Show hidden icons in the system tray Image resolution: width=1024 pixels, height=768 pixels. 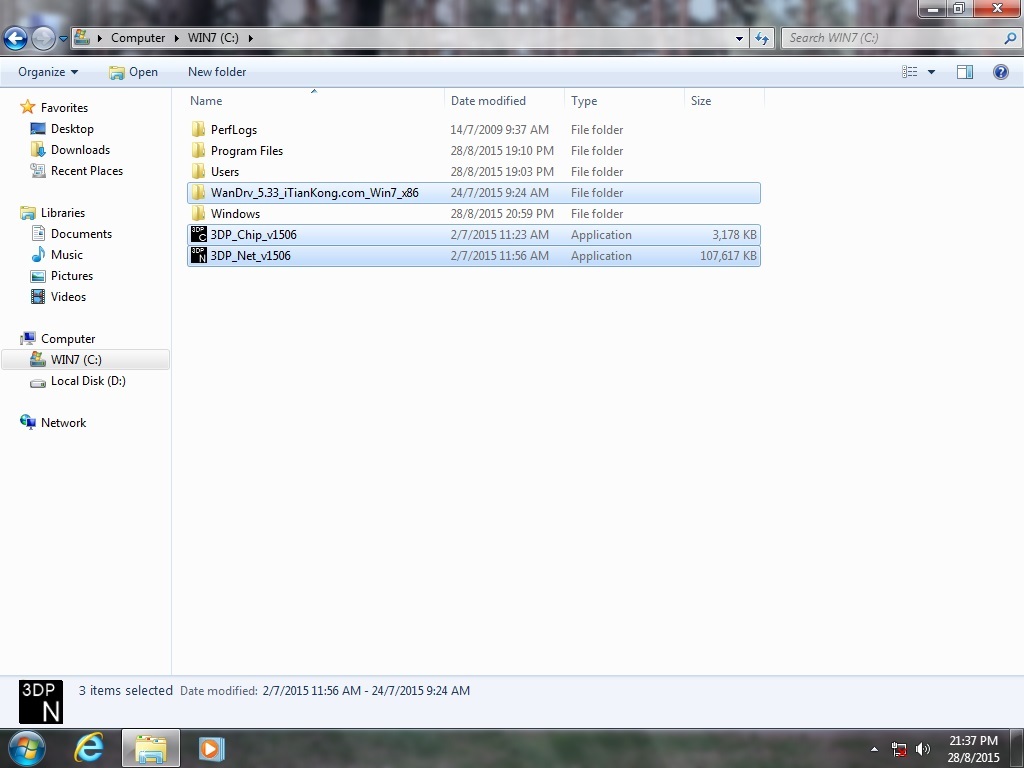(x=874, y=749)
